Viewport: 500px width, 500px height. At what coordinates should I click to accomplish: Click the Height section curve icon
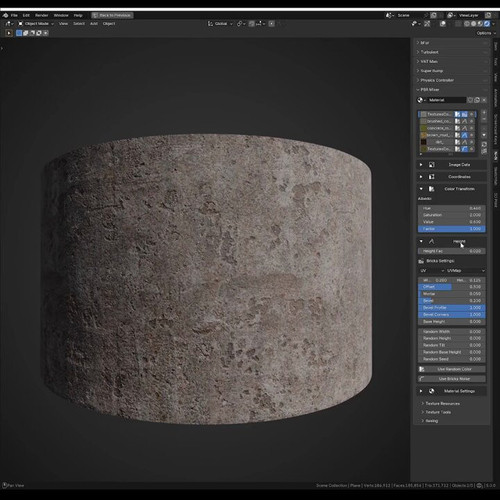[431, 241]
